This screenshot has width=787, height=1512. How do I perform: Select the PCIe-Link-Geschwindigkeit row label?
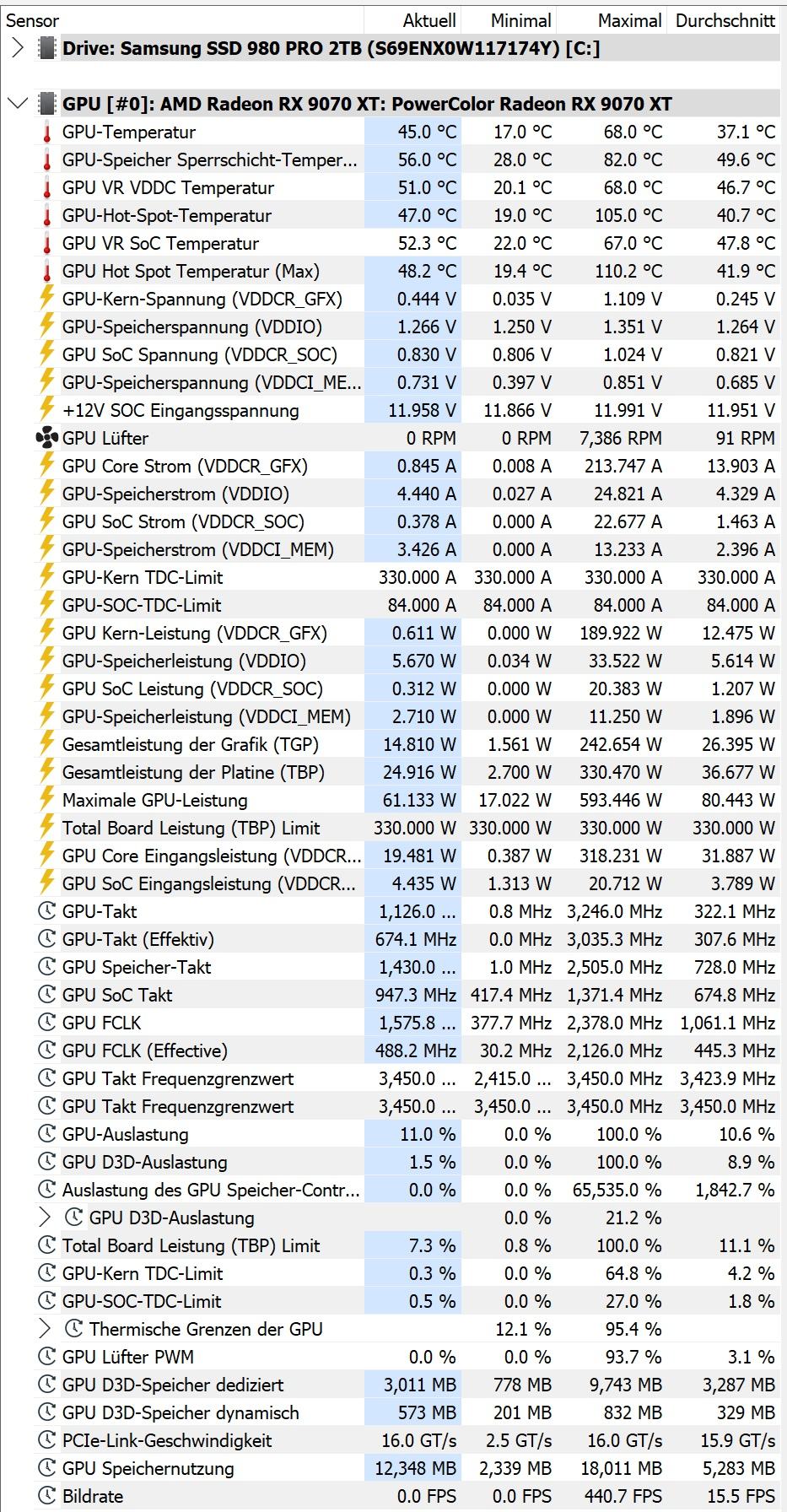[167, 1441]
